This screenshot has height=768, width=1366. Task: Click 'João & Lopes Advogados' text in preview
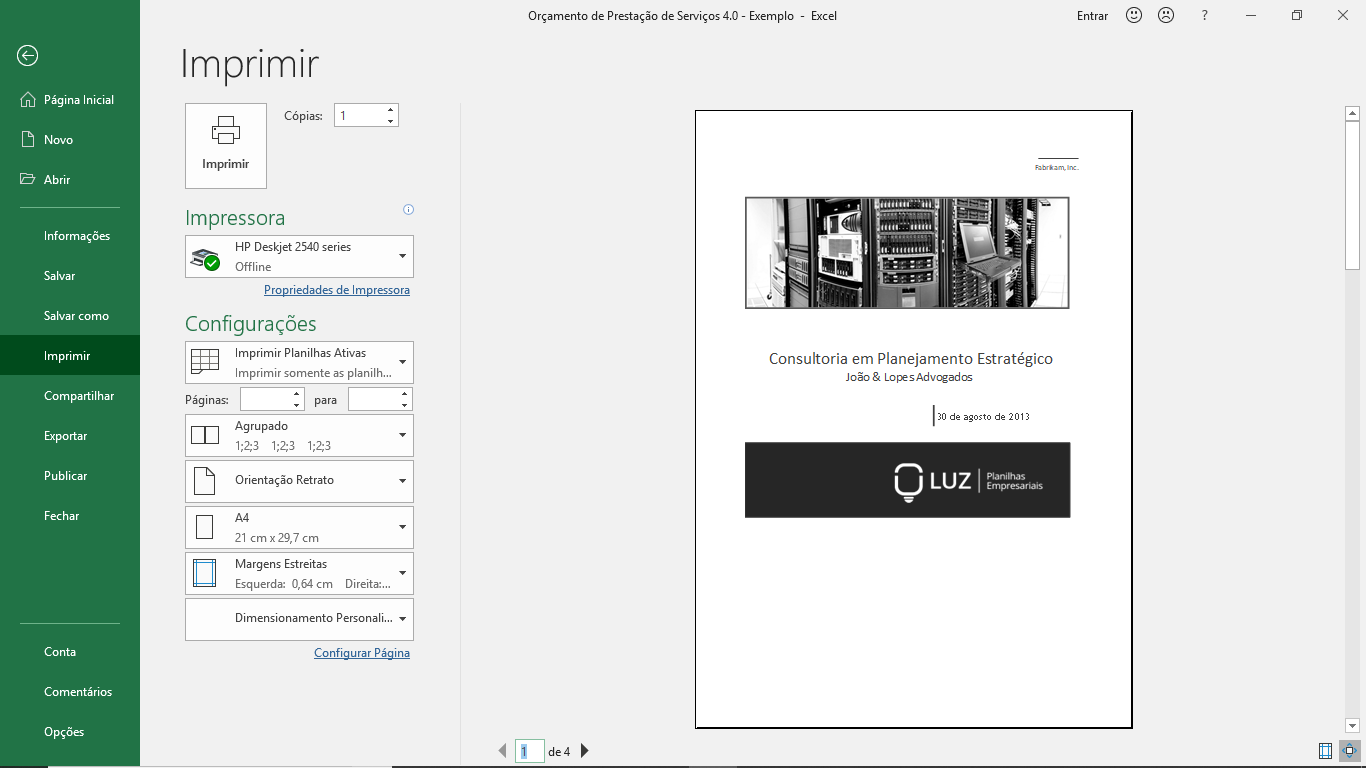(x=909, y=377)
